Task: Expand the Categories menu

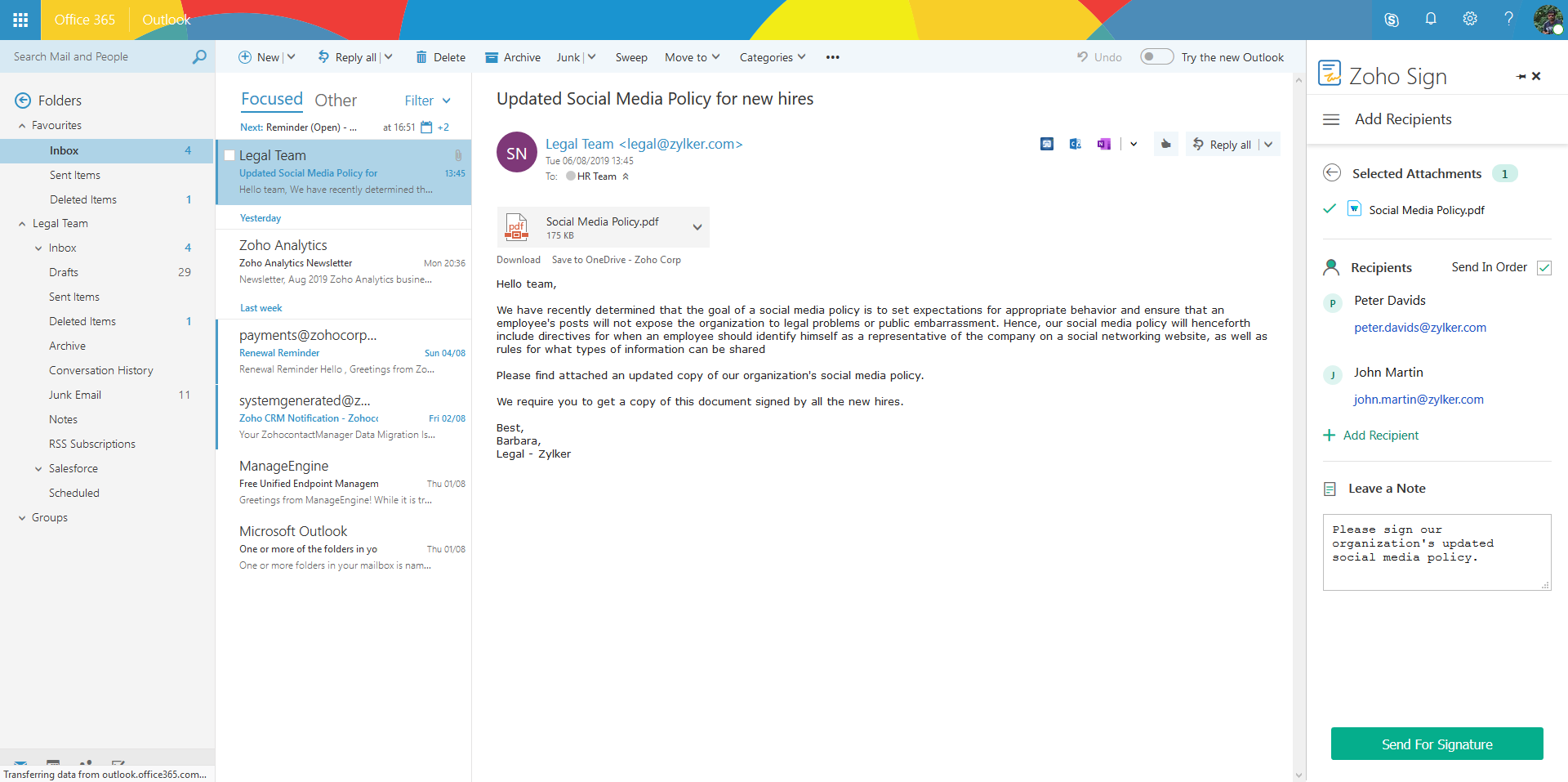Action: [773, 57]
